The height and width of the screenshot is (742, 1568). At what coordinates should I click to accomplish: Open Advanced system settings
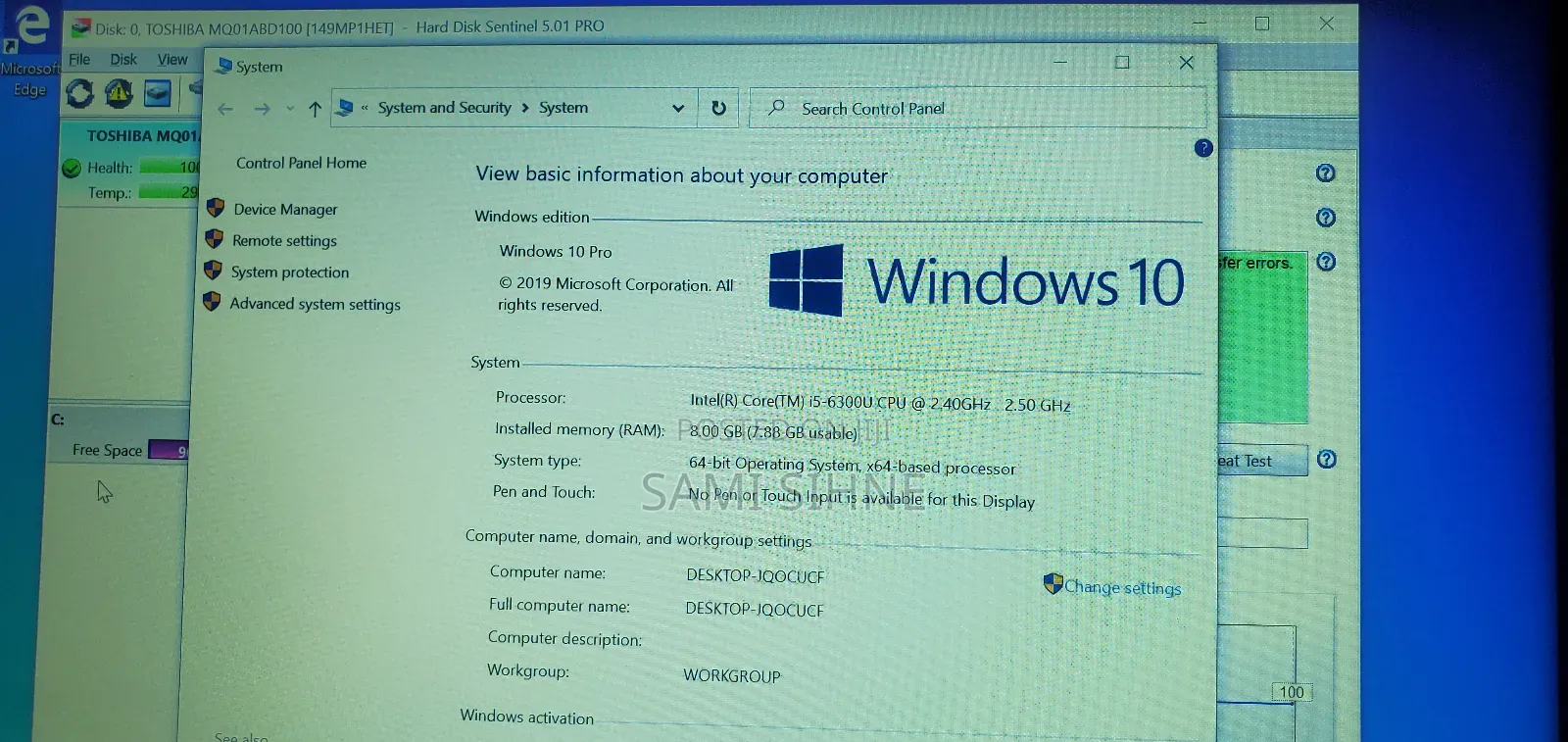pyautogui.click(x=315, y=305)
